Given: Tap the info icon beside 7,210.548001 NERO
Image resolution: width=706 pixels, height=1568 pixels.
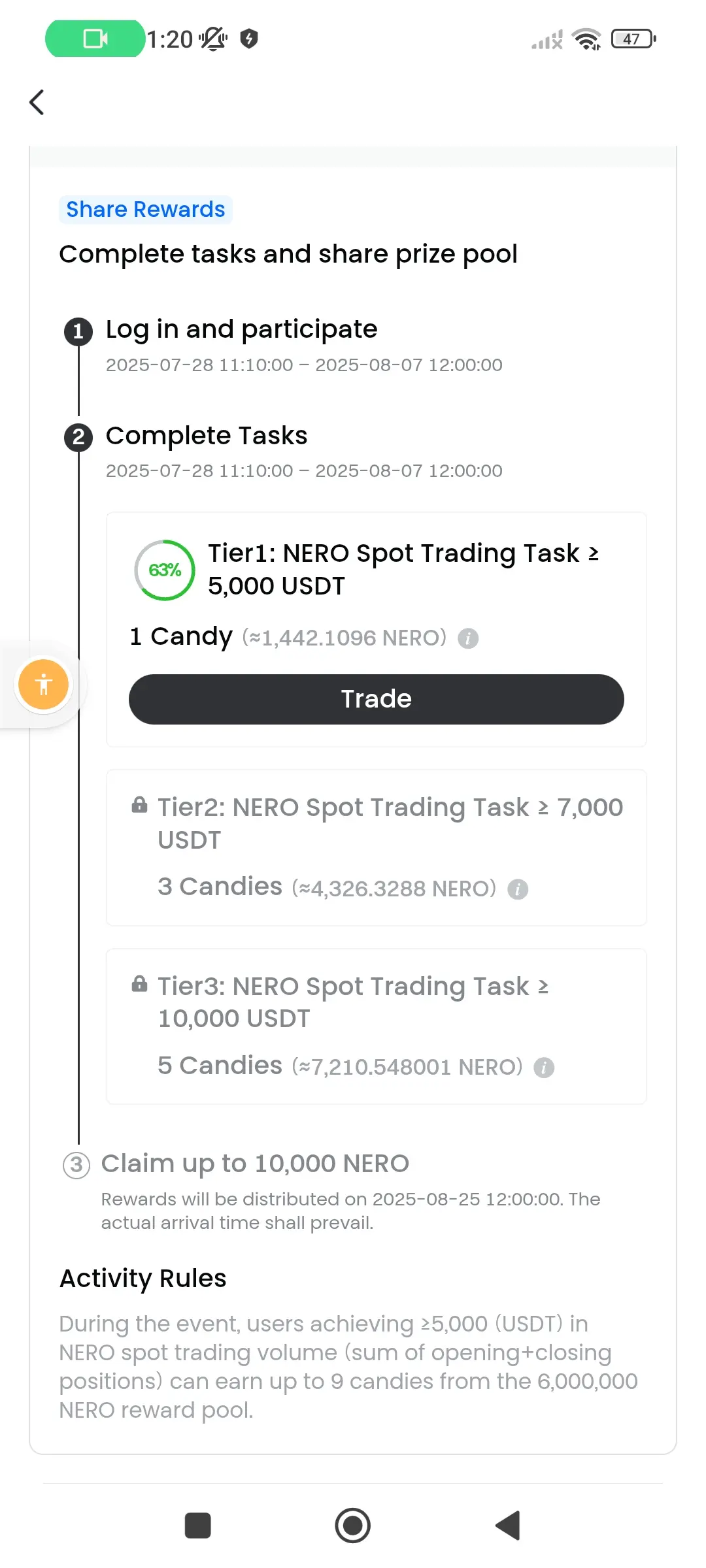Looking at the screenshot, I should (544, 1068).
